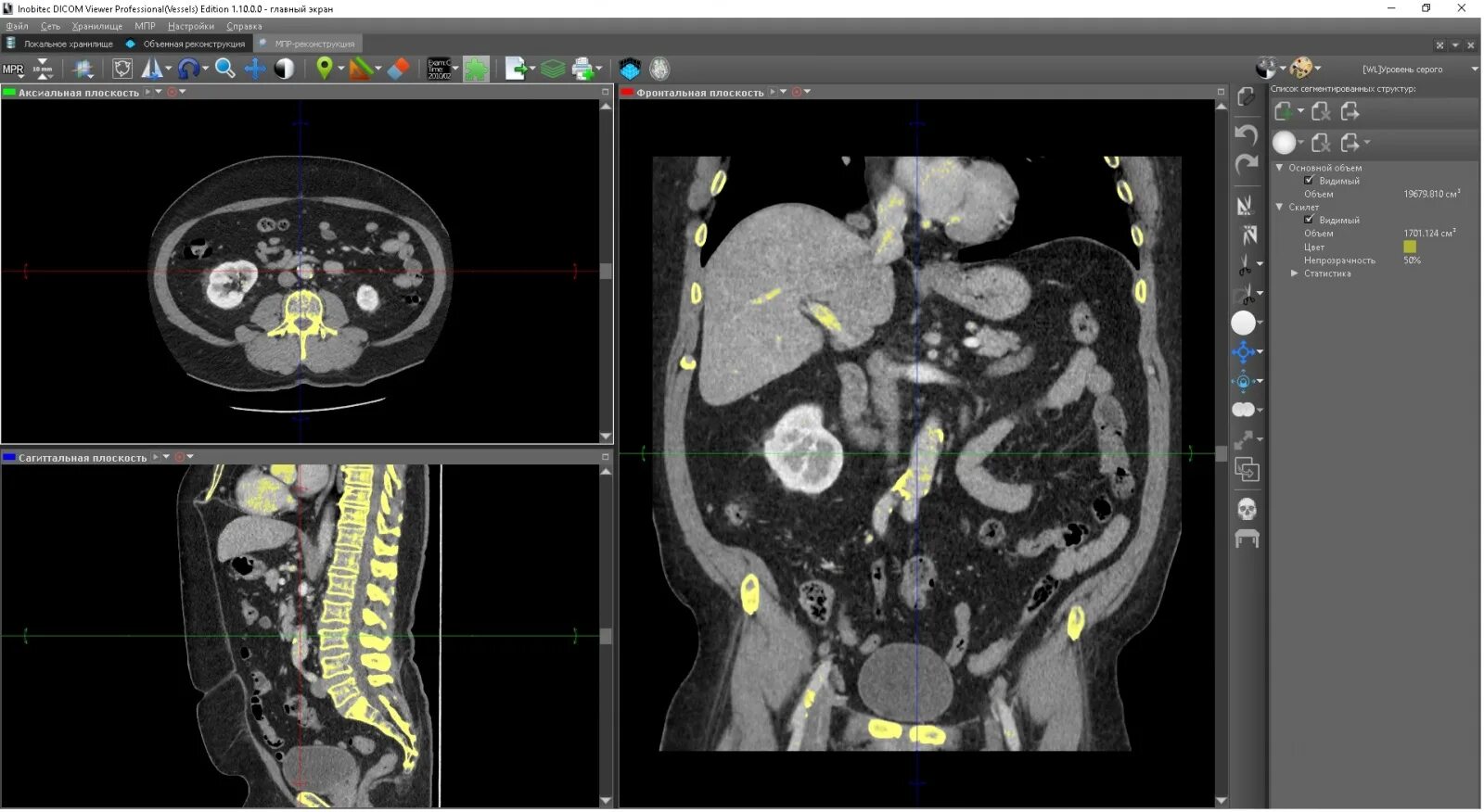Switch to the Объемная реконструкция tab
The image size is (1484, 812).
186,44
